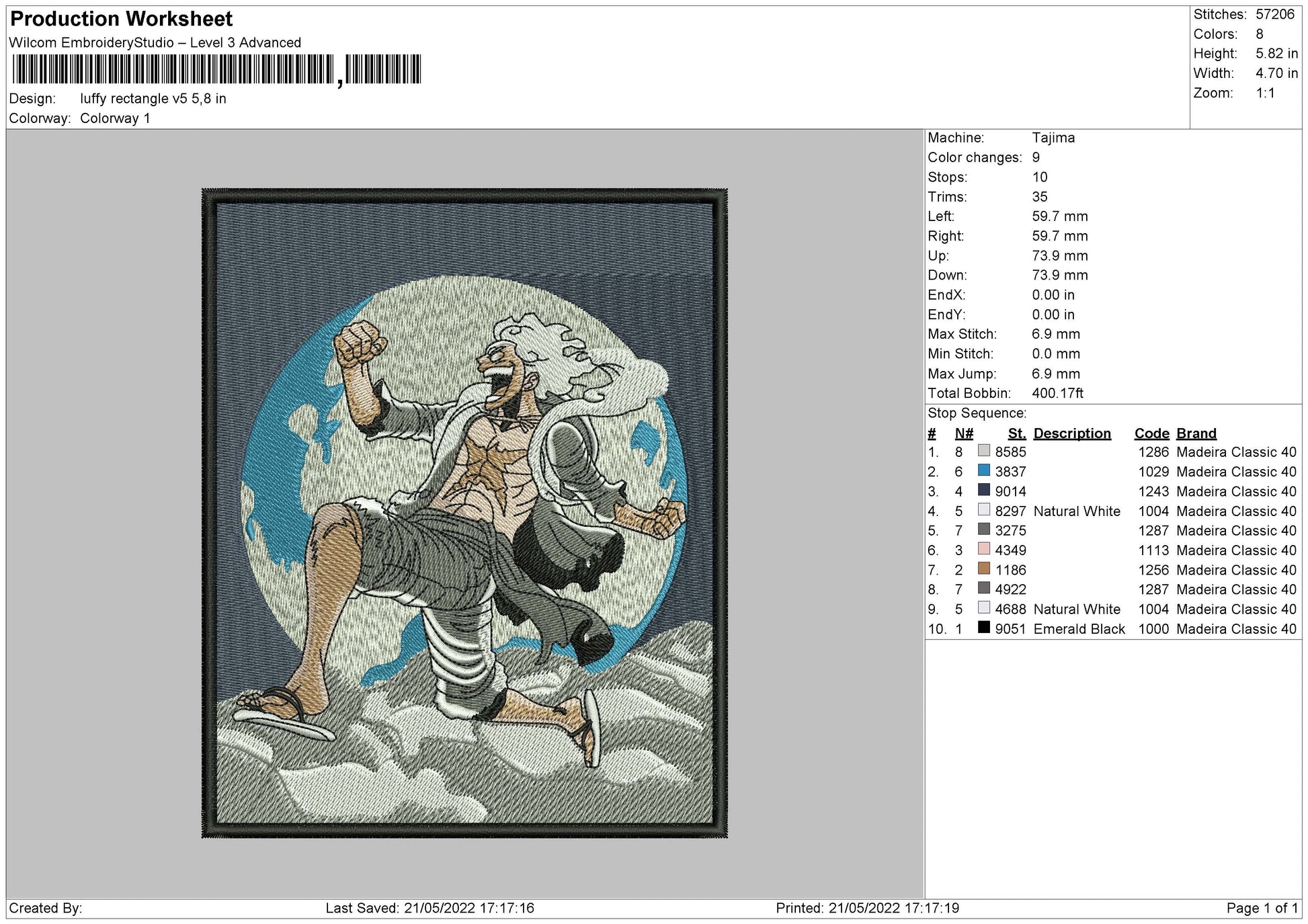Select the Production Worksheet title
This screenshot has width=1308, height=924.
pos(122,19)
